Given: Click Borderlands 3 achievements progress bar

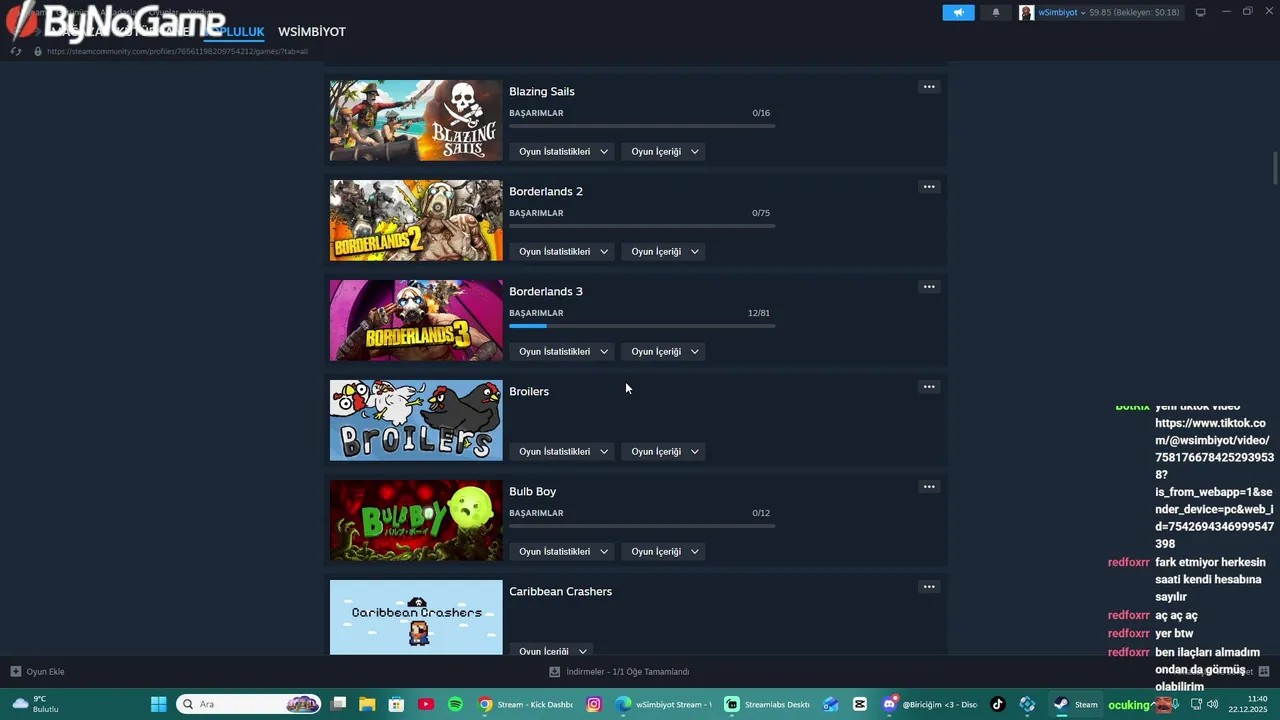Looking at the screenshot, I should click(x=642, y=326).
